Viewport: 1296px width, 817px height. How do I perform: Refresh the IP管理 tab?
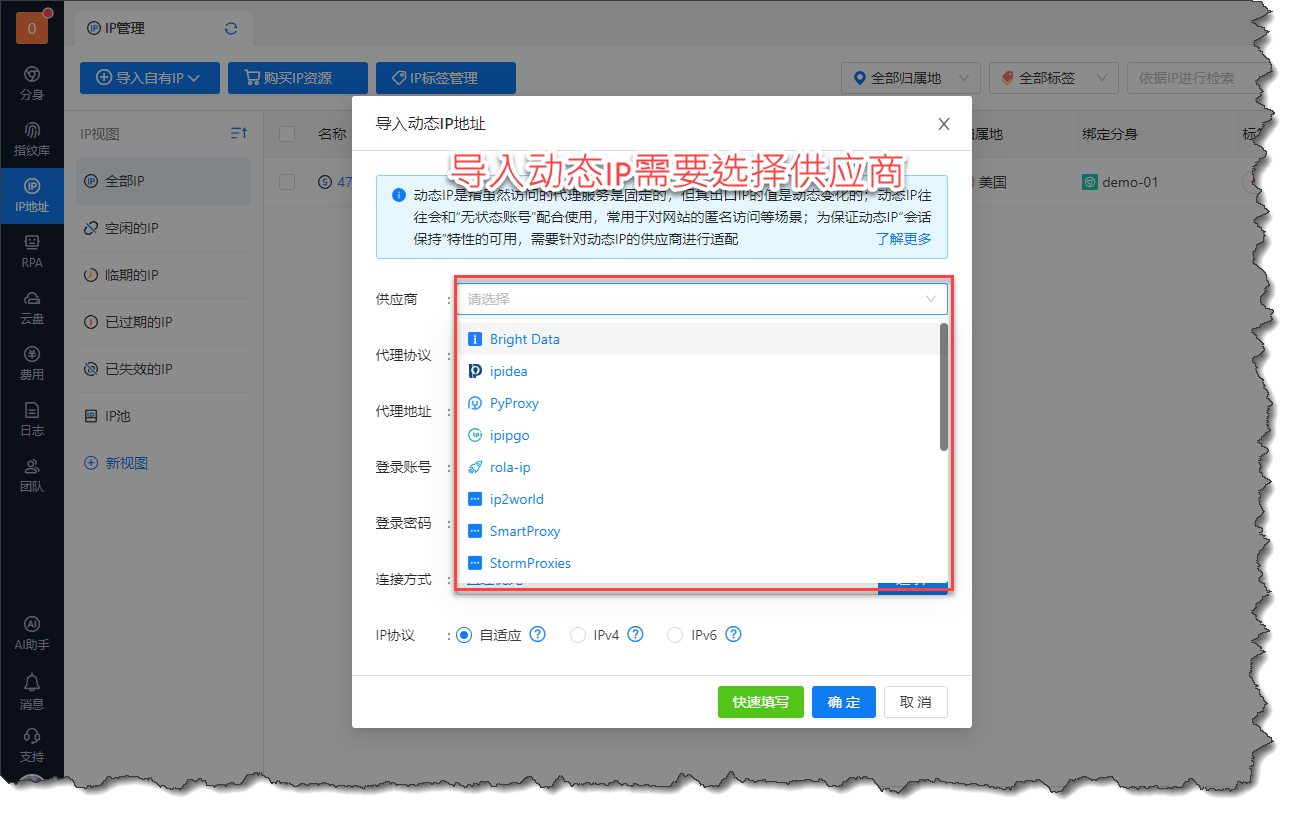coord(231,29)
